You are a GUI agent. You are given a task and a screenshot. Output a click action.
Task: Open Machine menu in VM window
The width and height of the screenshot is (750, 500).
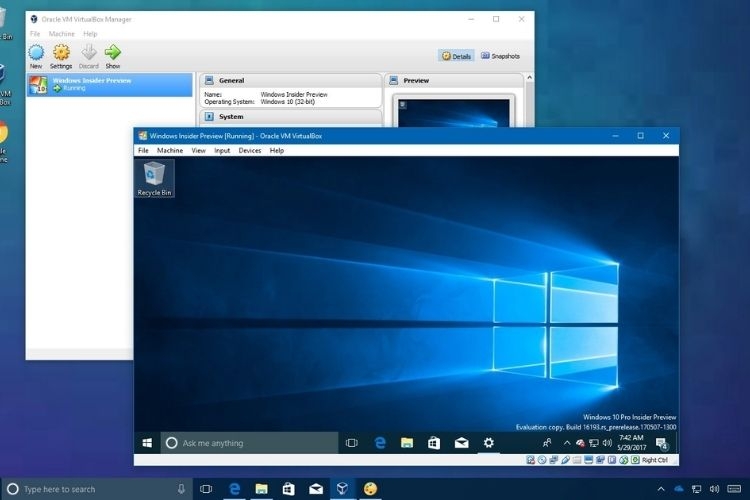pos(170,150)
